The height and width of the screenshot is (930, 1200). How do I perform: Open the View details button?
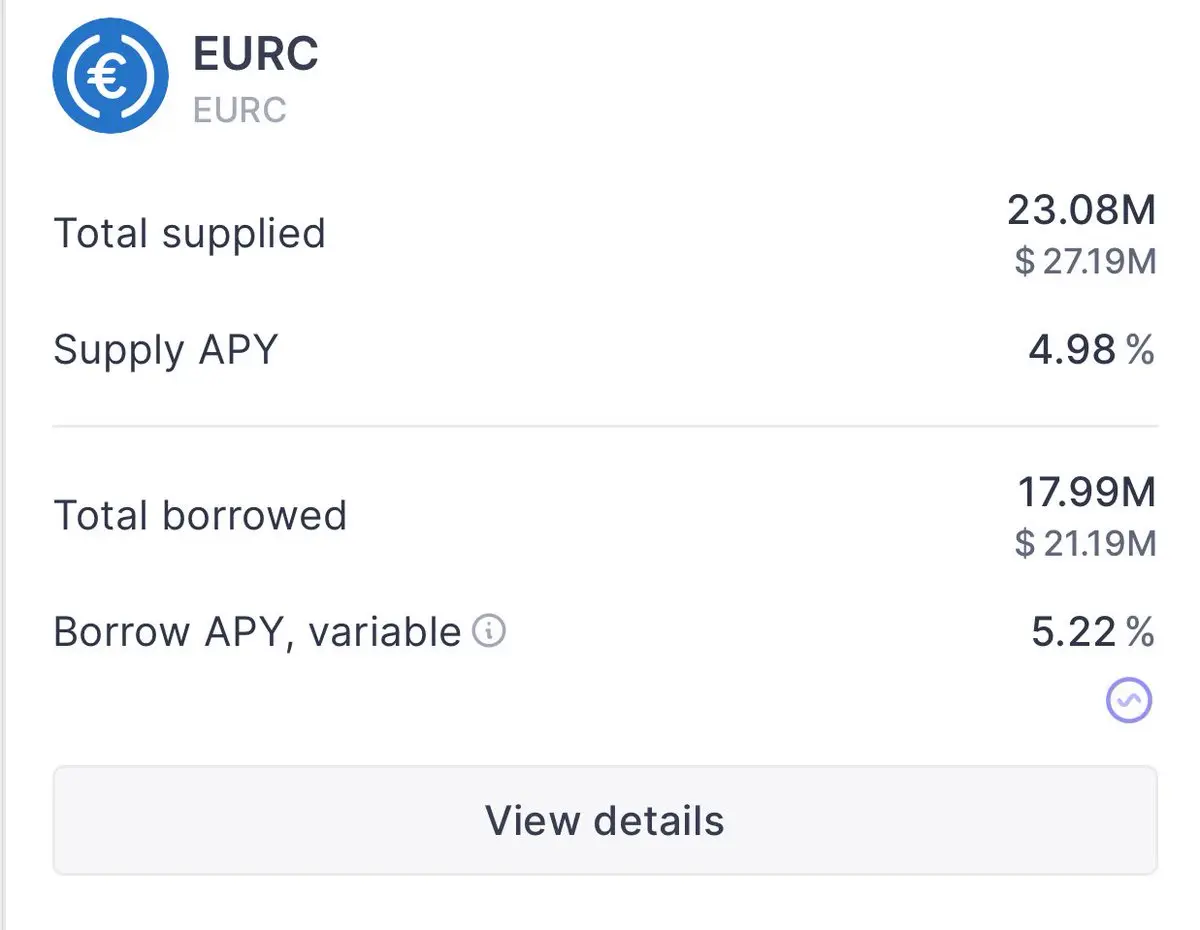[605, 821]
